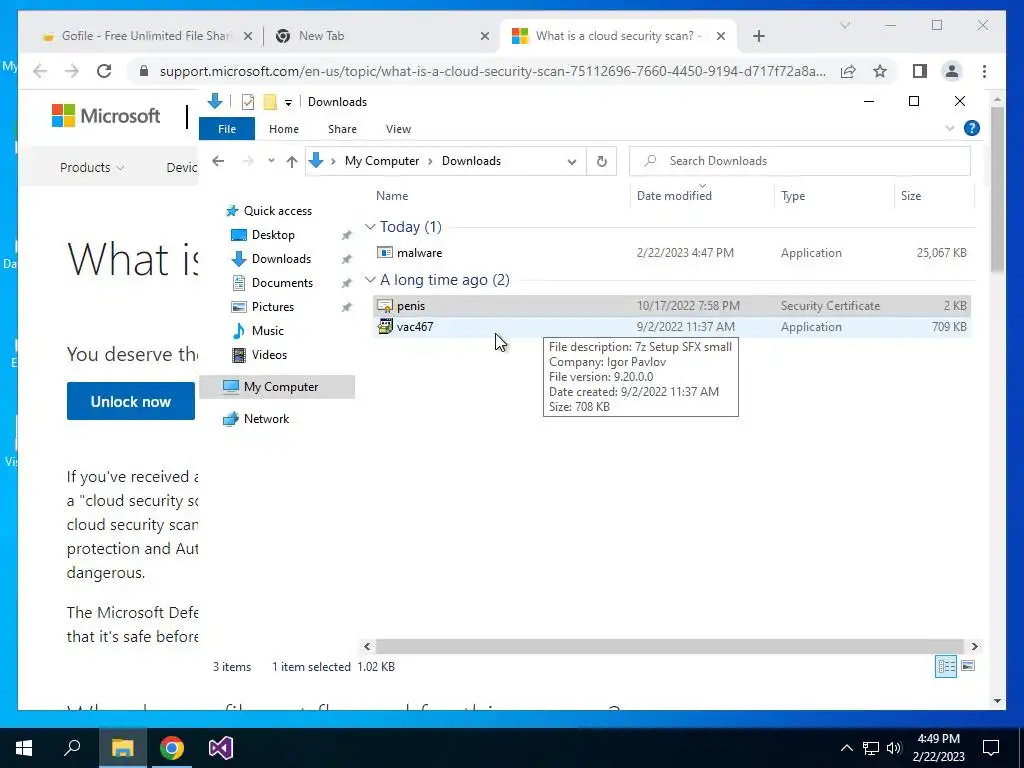The height and width of the screenshot is (768, 1024).
Task: Open Documents in the navigation pane
Action: tap(282, 283)
